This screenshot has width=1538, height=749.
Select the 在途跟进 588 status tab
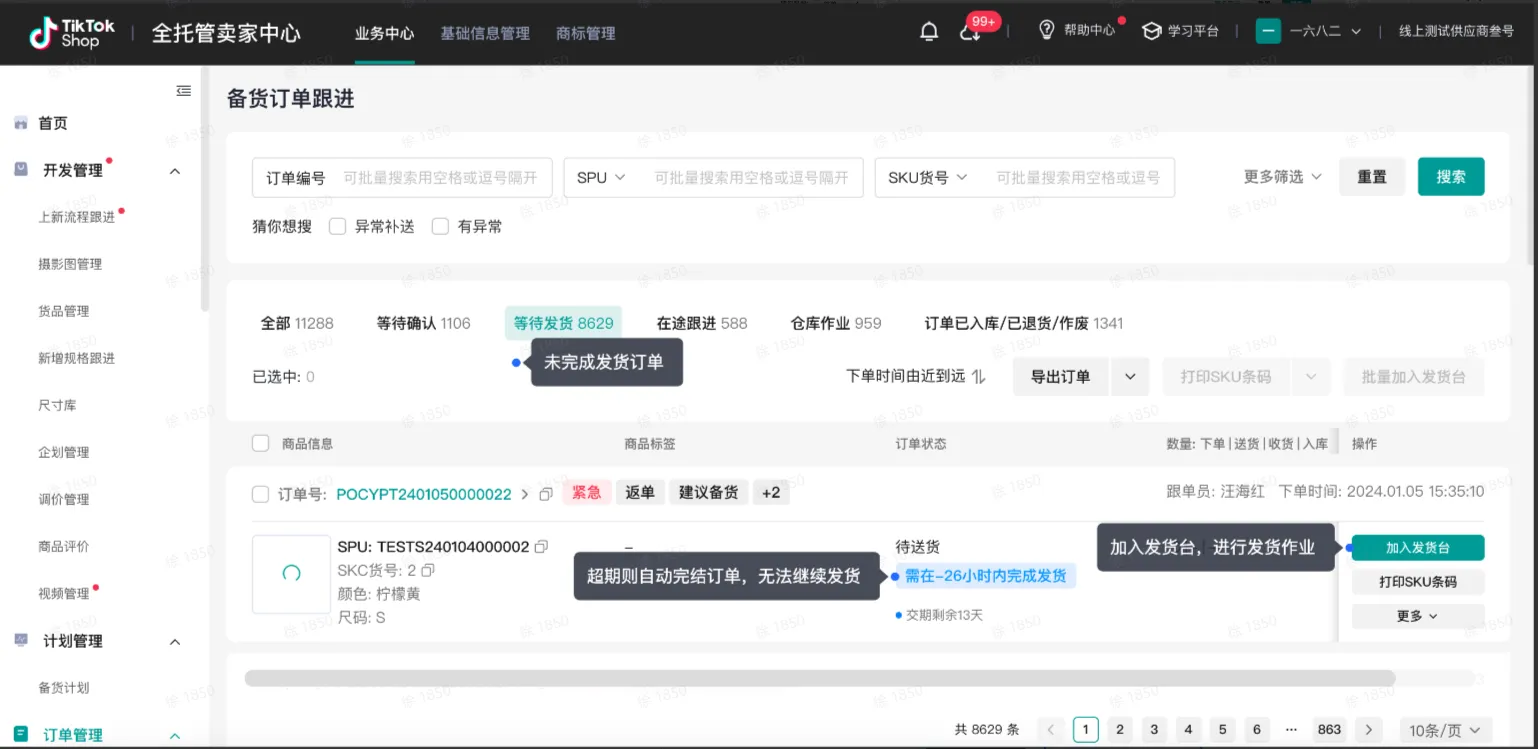[x=702, y=323]
